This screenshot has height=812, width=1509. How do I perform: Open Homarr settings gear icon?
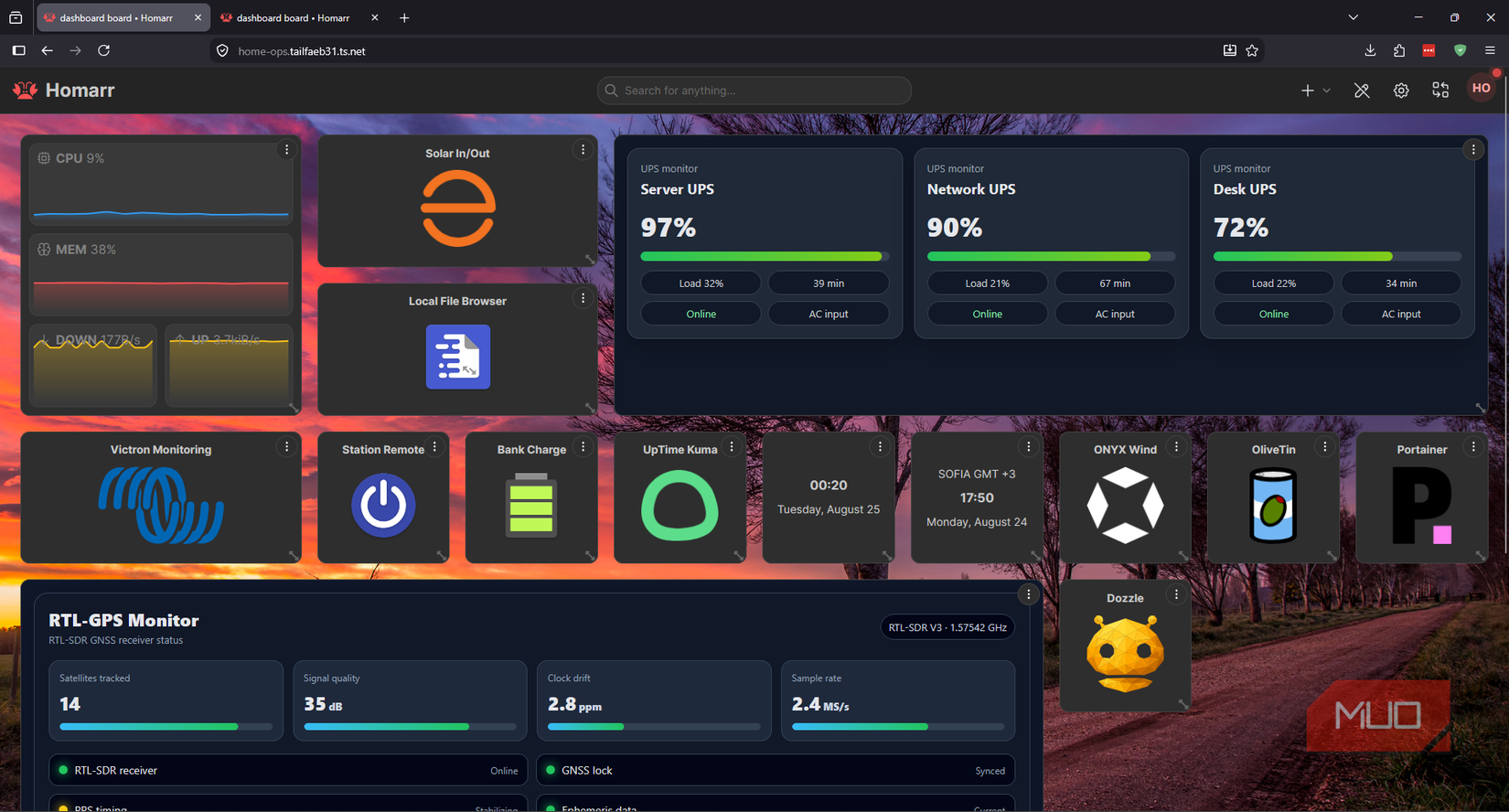pyautogui.click(x=1401, y=91)
